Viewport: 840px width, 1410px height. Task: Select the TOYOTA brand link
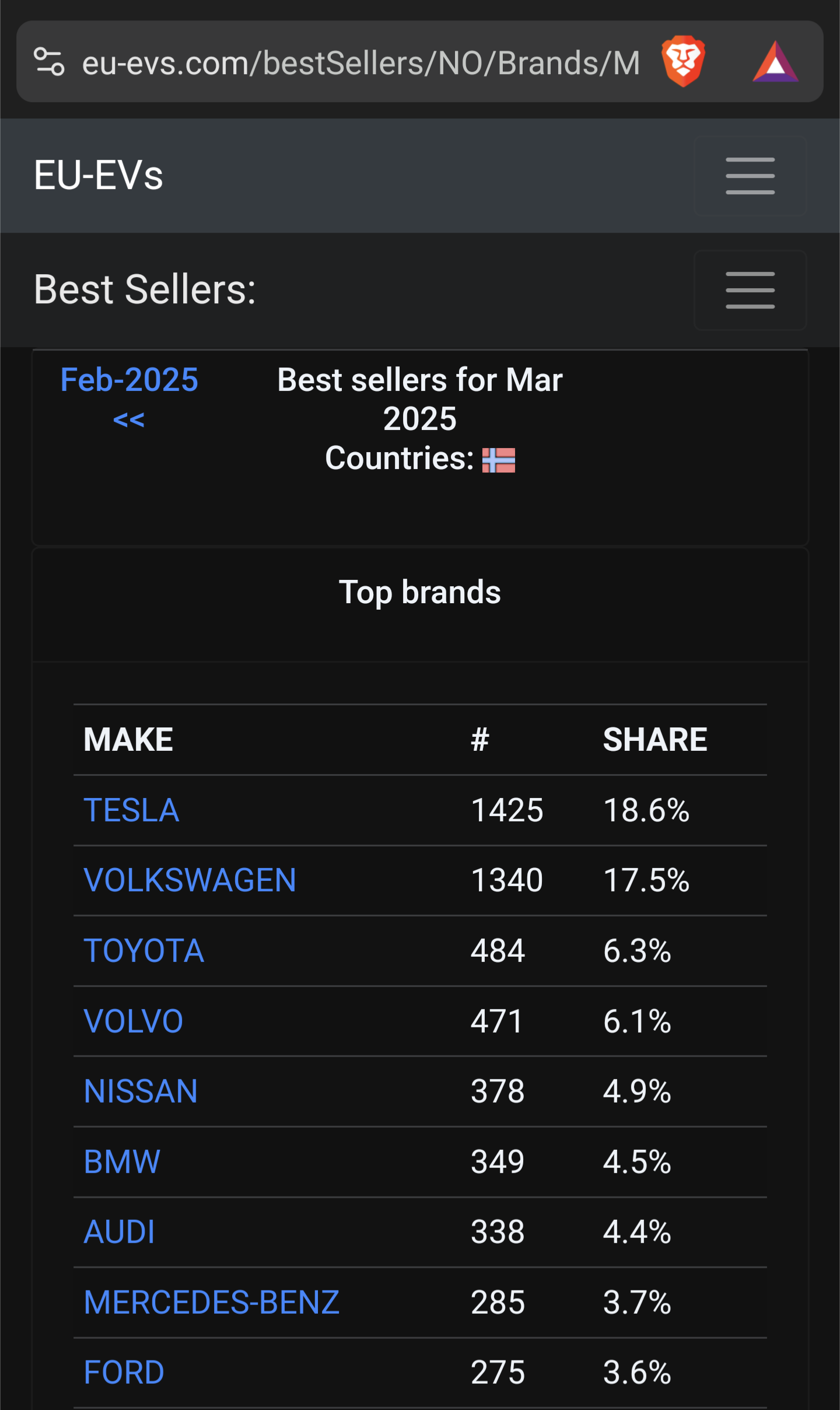click(x=144, y=951)
